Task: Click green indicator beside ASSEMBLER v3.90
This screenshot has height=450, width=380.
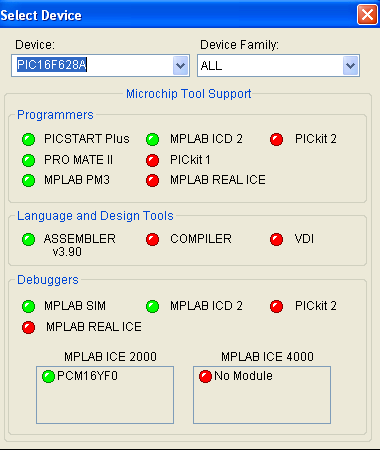Action: pyautogui.click(x=29, y=239)
